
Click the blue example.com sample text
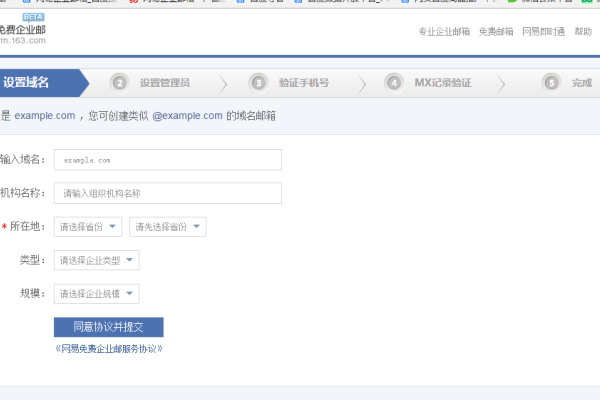pos(45,116)
